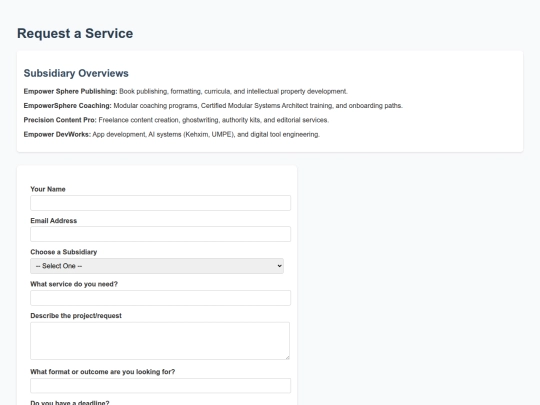540x405 pixels.
Task: Grab the textarea resize handle corner
Action: (x=287, y=357)
